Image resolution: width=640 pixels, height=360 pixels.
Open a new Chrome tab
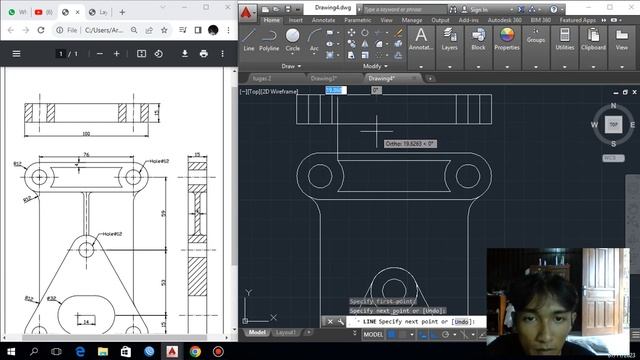point(122,12)
